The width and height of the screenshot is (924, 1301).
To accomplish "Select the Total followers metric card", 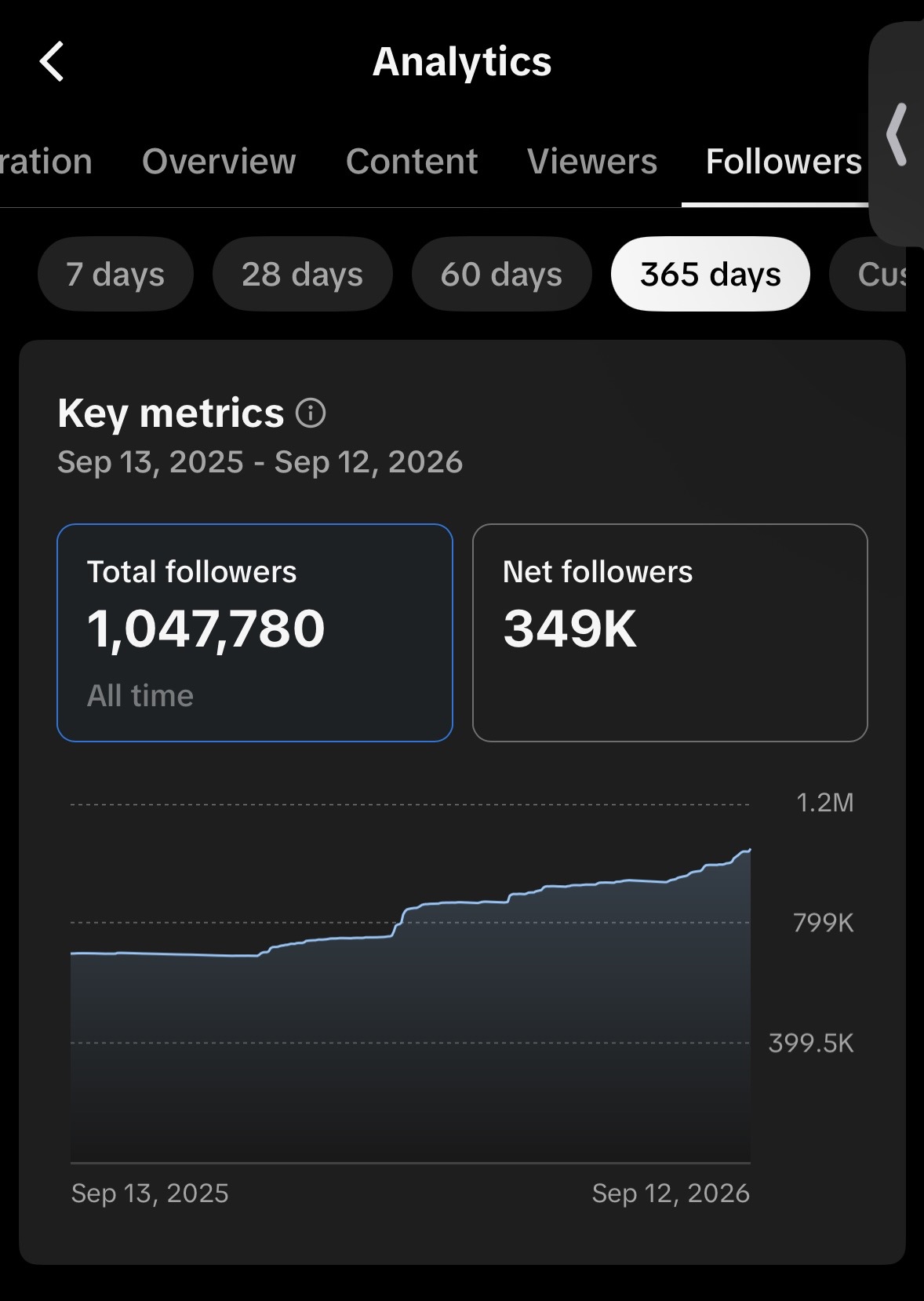I will click(255, 632).
